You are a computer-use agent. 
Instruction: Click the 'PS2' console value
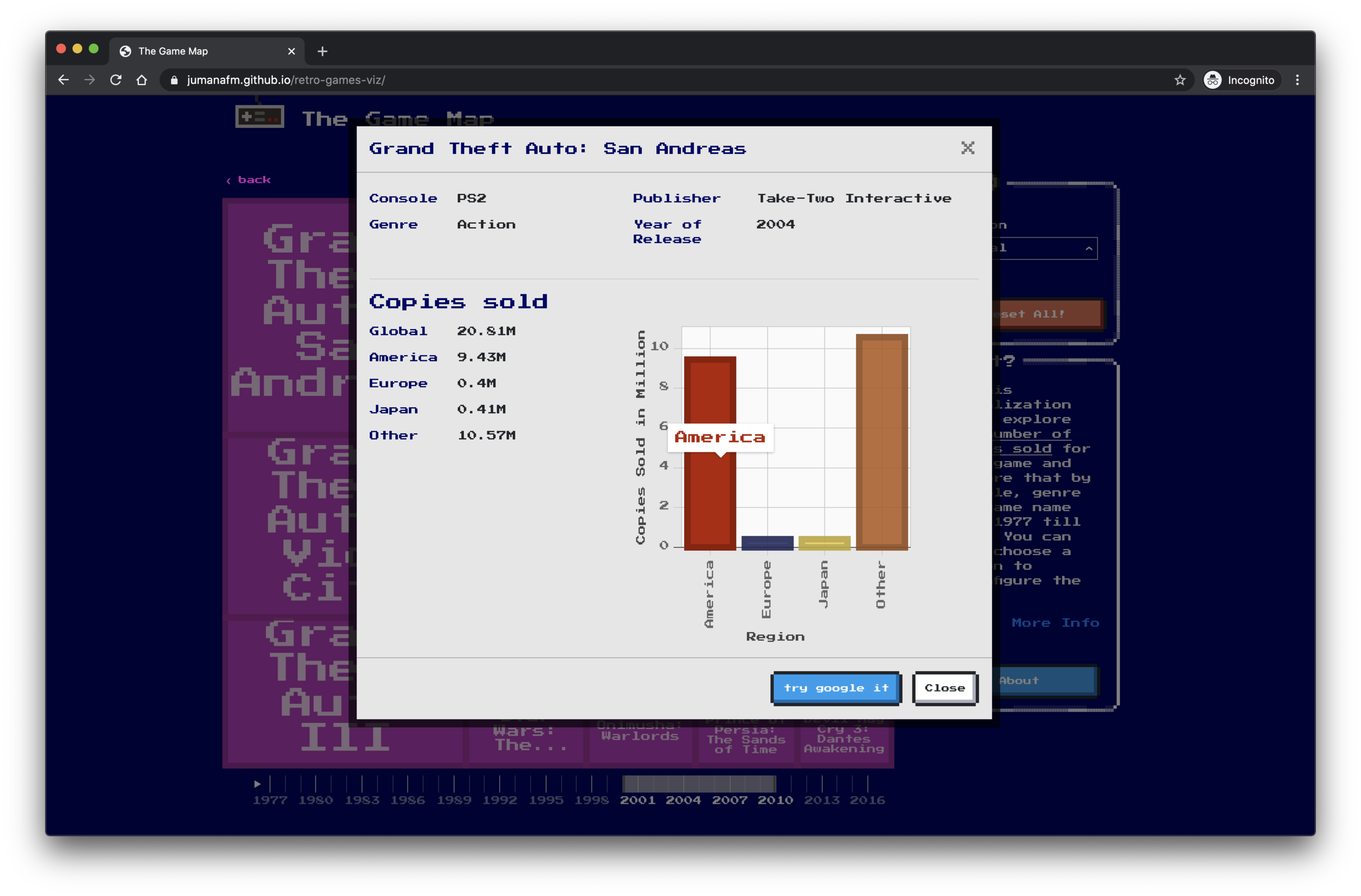click(471, 198)
